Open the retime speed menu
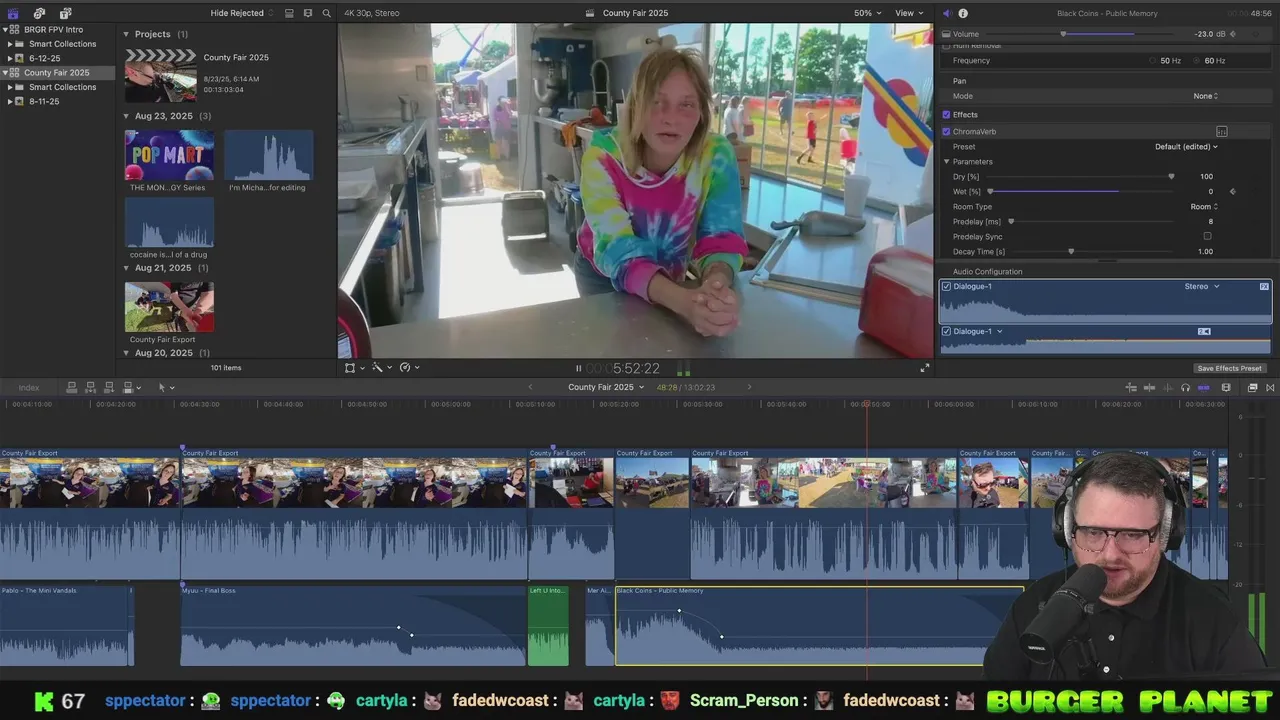 coord(408,368)
